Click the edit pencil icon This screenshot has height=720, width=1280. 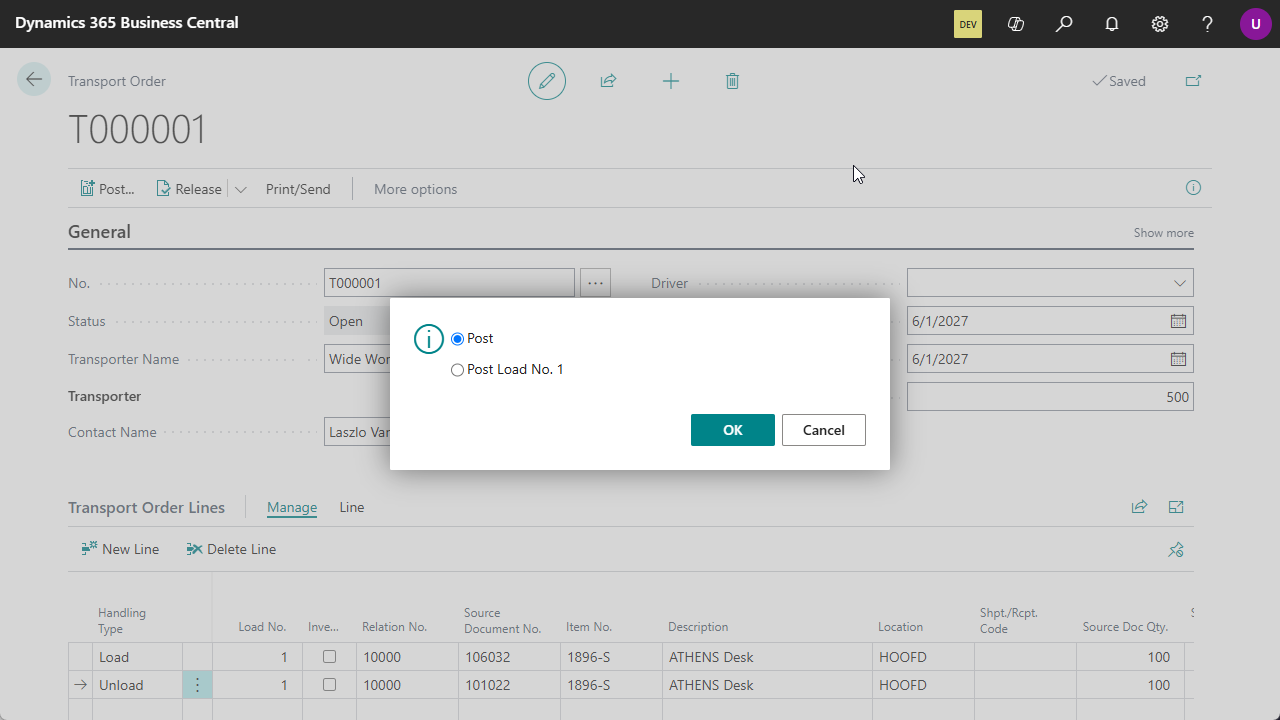click(x=547, y=81)
